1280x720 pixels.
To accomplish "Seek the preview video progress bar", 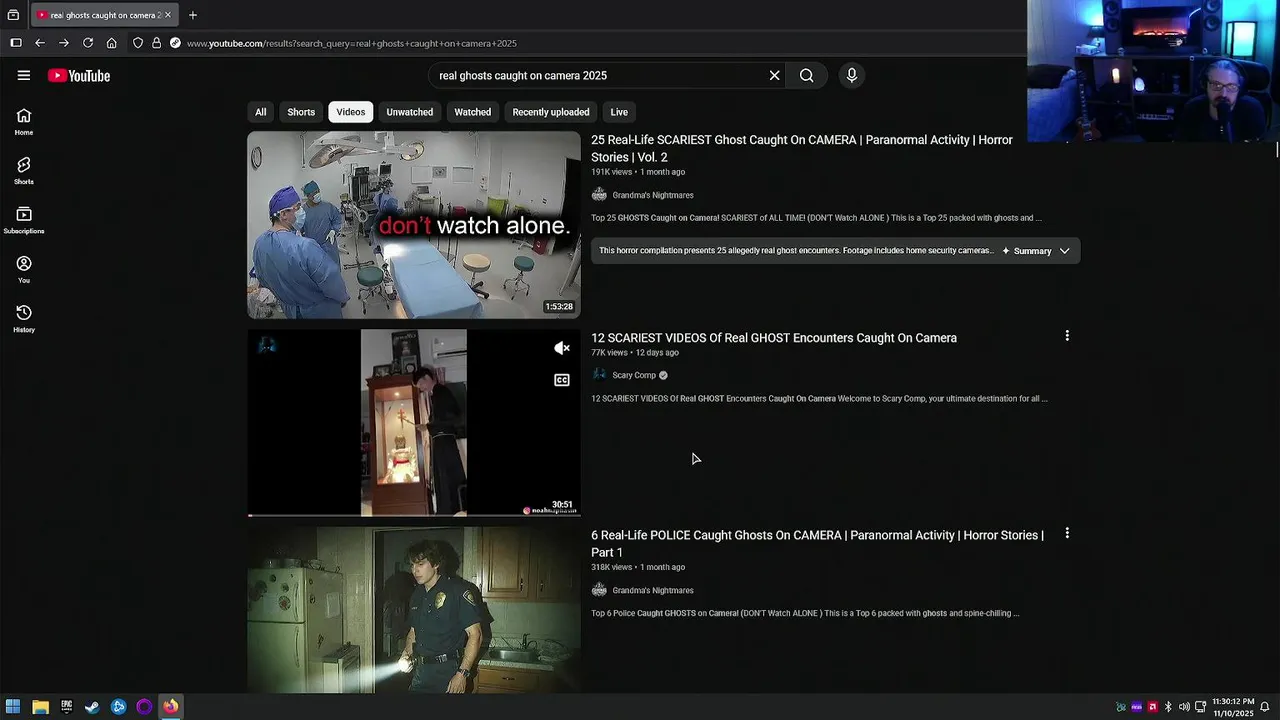I will (x=414, y=515).
